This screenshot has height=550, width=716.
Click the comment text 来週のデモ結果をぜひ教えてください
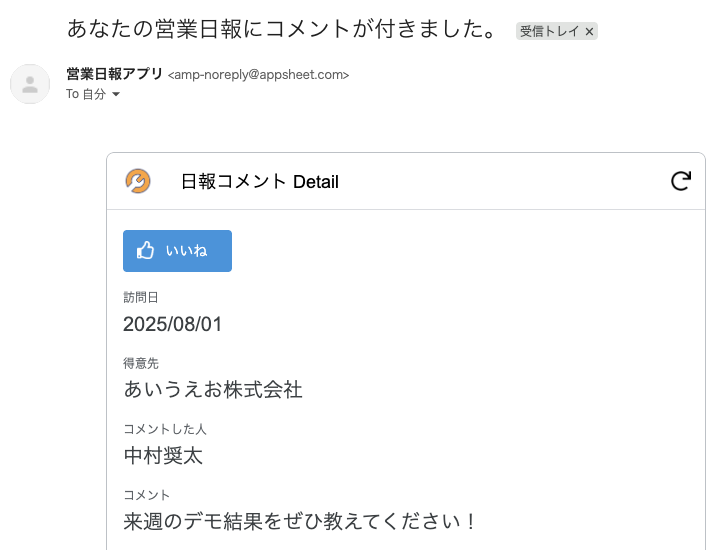[299, 521]
